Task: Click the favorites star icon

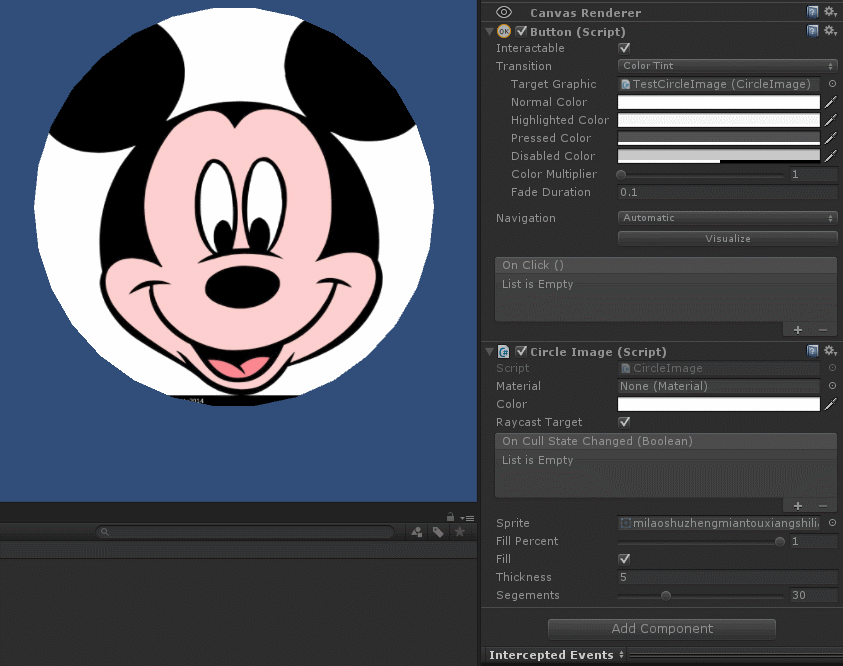Action: coord(460,532)
